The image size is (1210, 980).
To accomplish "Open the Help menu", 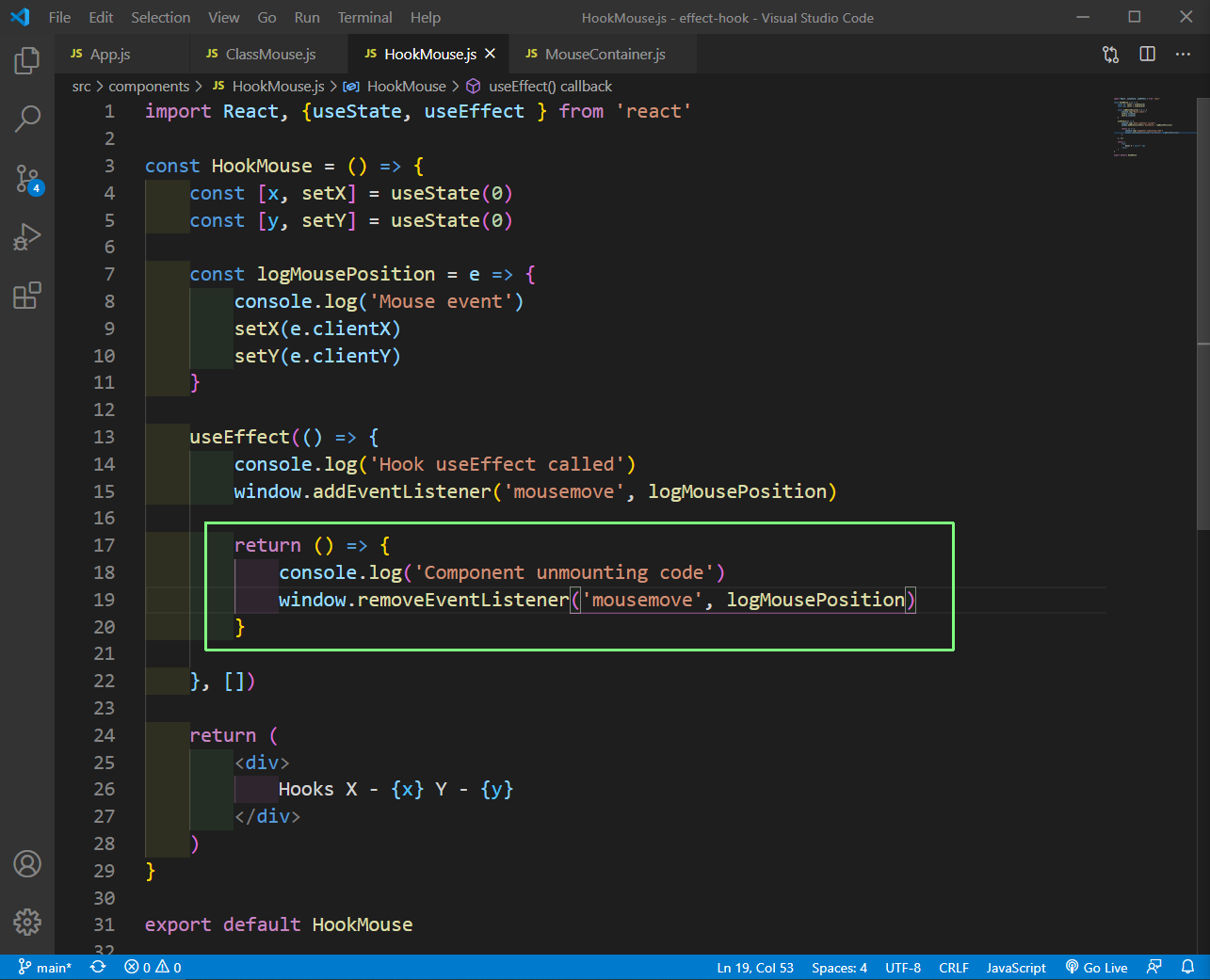I will [425, 17].
